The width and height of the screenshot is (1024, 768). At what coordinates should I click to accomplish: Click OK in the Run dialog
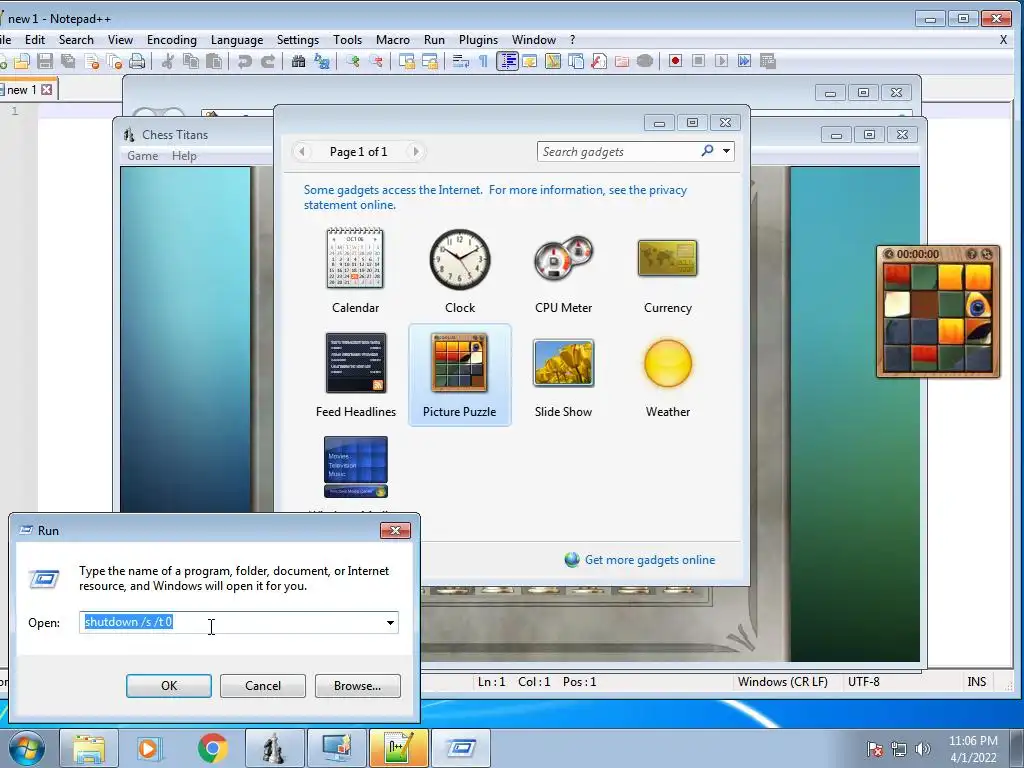(168, 686)
